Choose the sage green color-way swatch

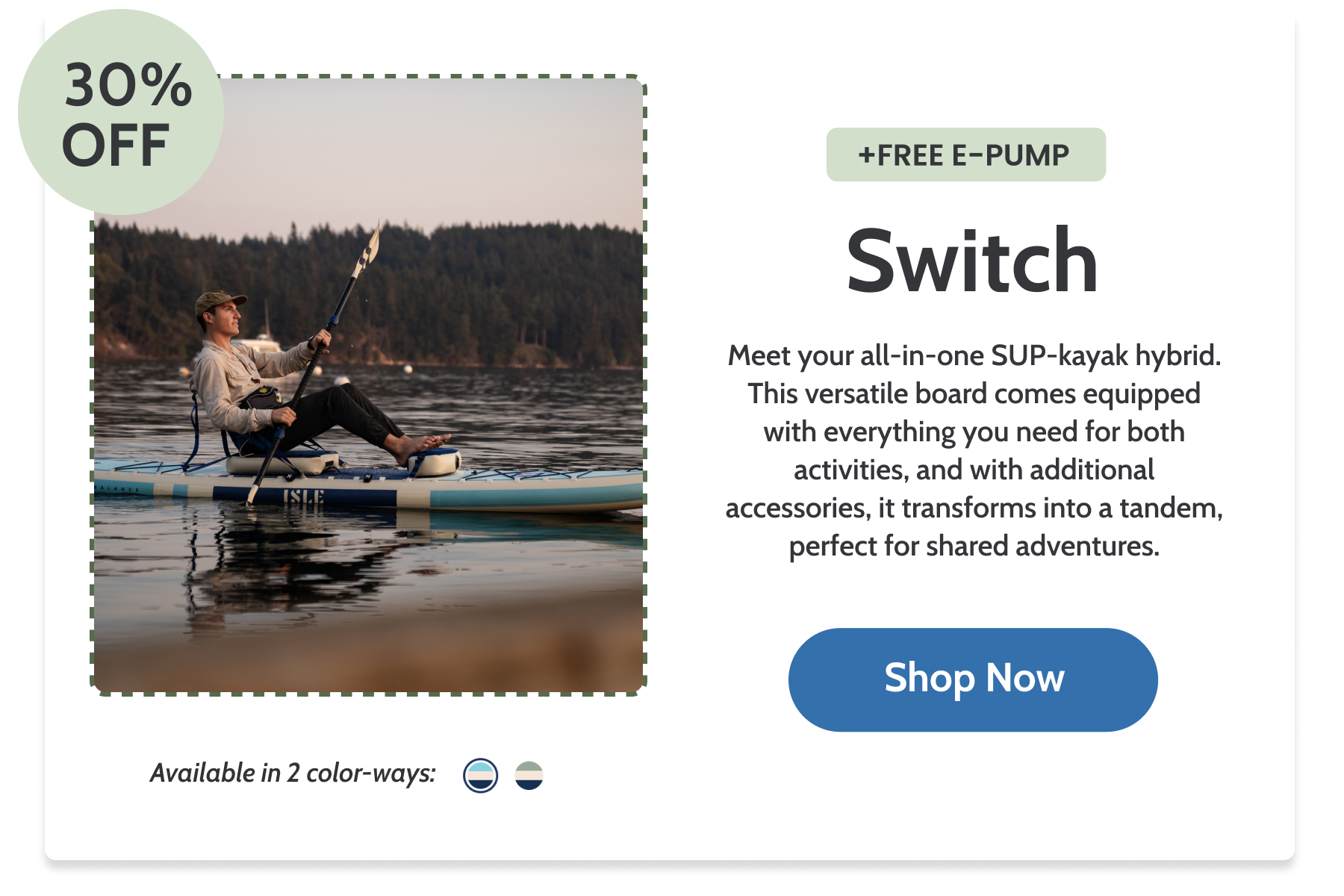point(529,775)
